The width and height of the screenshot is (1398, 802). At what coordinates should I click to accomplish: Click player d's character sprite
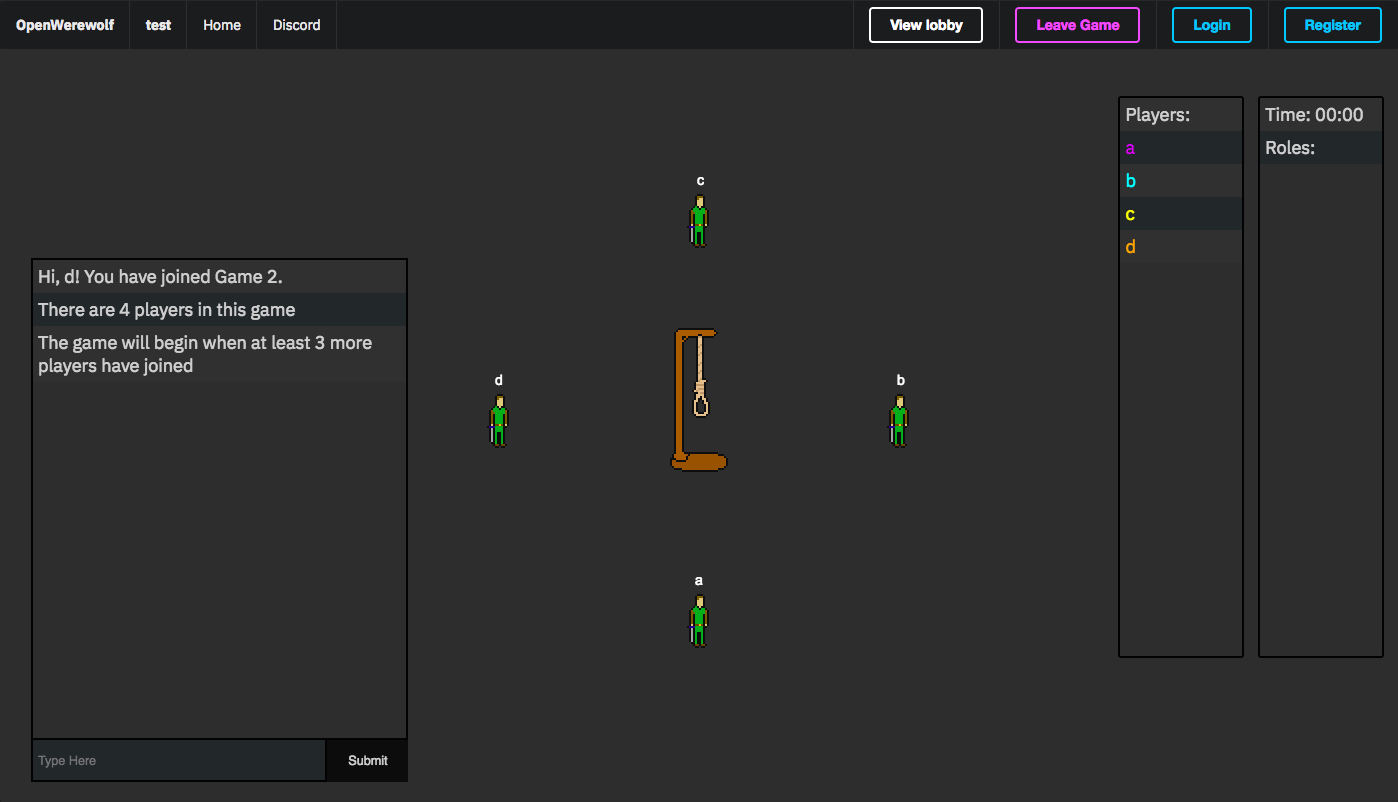[499, 421]
